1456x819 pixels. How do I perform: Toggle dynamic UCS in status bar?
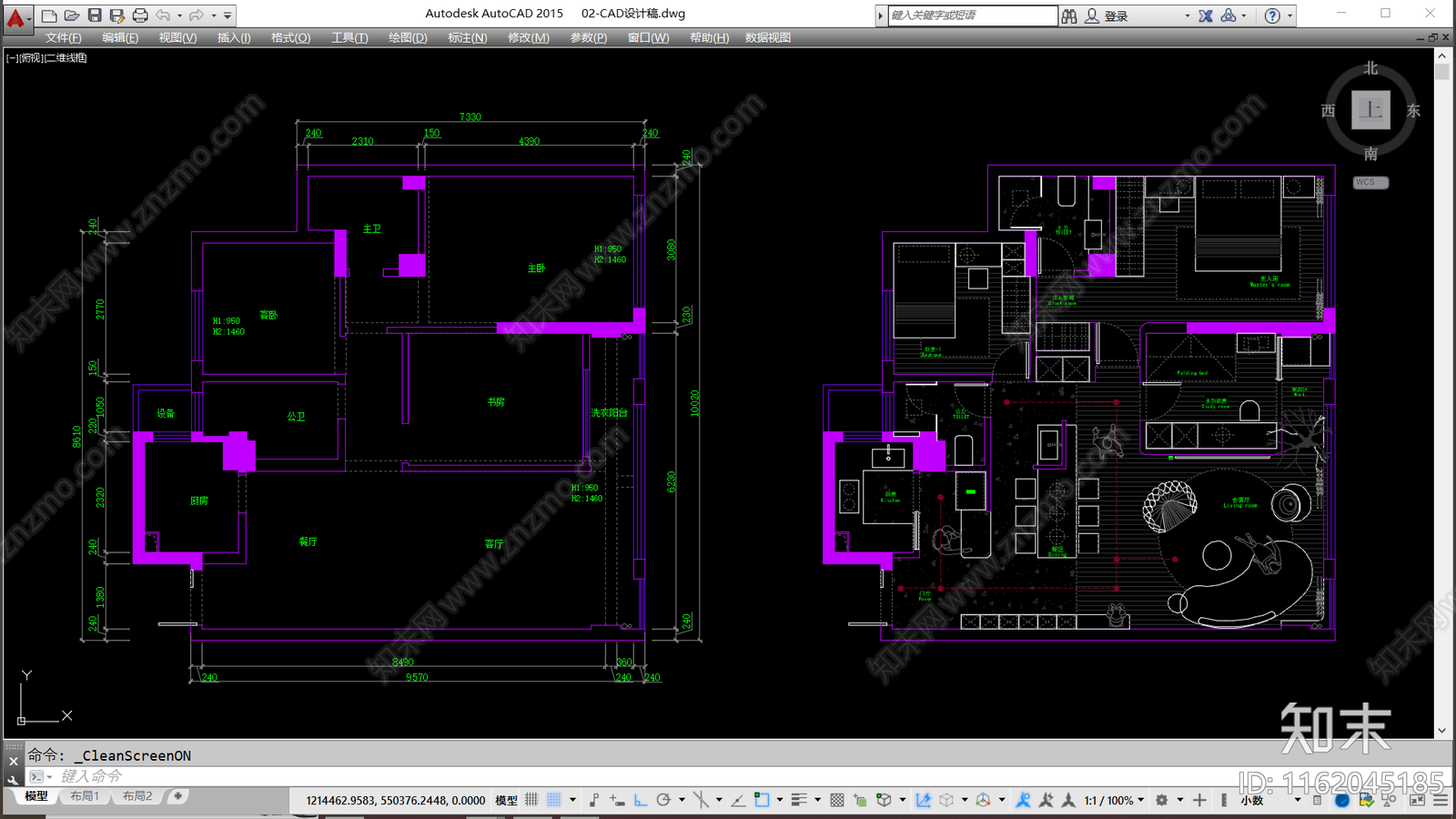(x=923, y=800)
